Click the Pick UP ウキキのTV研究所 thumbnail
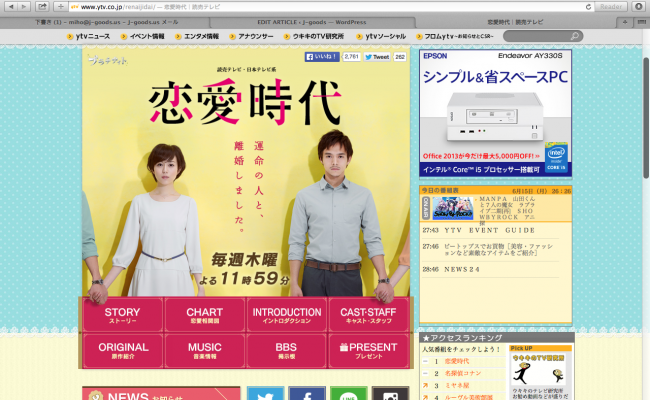Image resolution: width=650 pixels, height=400 pixels. pos(538,369)
